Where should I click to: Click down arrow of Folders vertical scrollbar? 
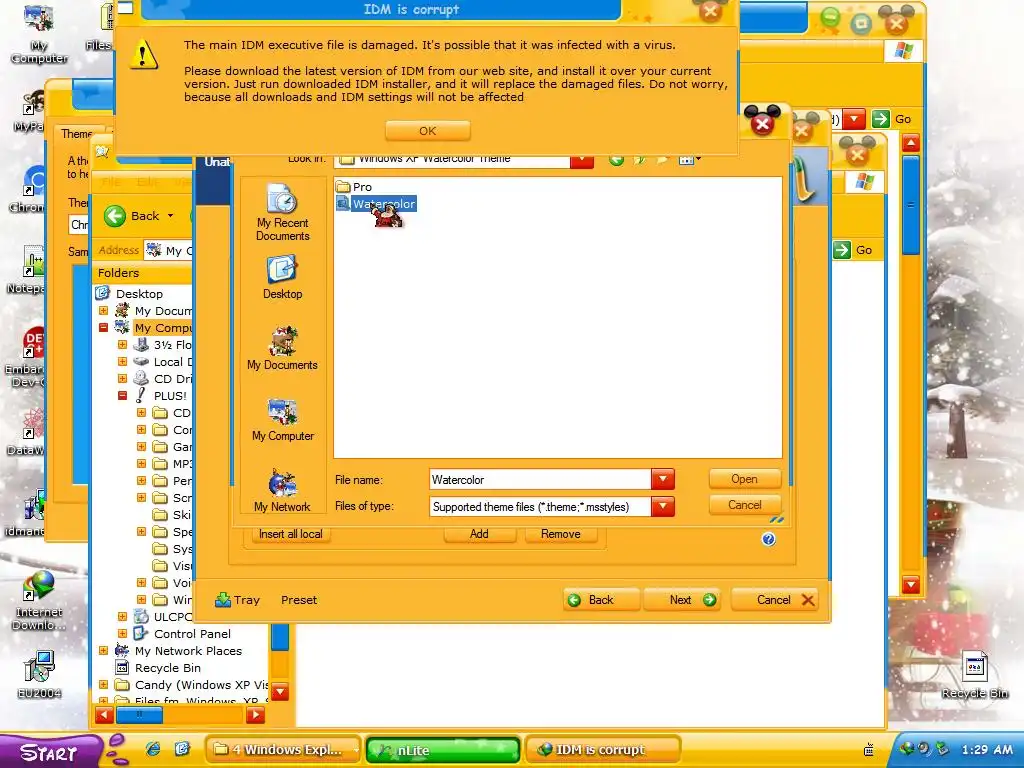(x=280, y=691)
